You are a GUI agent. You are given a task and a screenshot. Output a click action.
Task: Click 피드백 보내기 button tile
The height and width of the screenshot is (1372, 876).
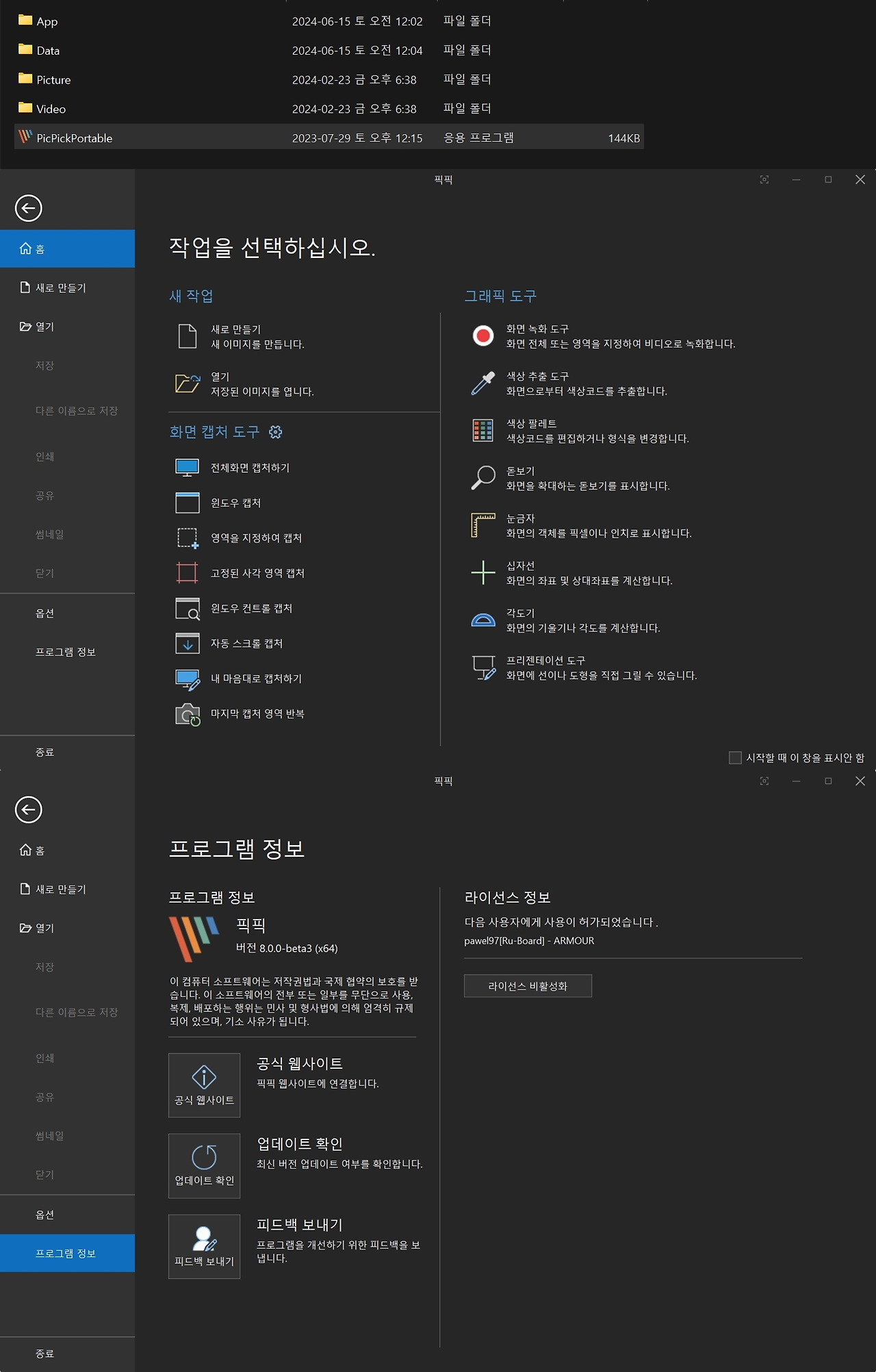(204, 1247)
